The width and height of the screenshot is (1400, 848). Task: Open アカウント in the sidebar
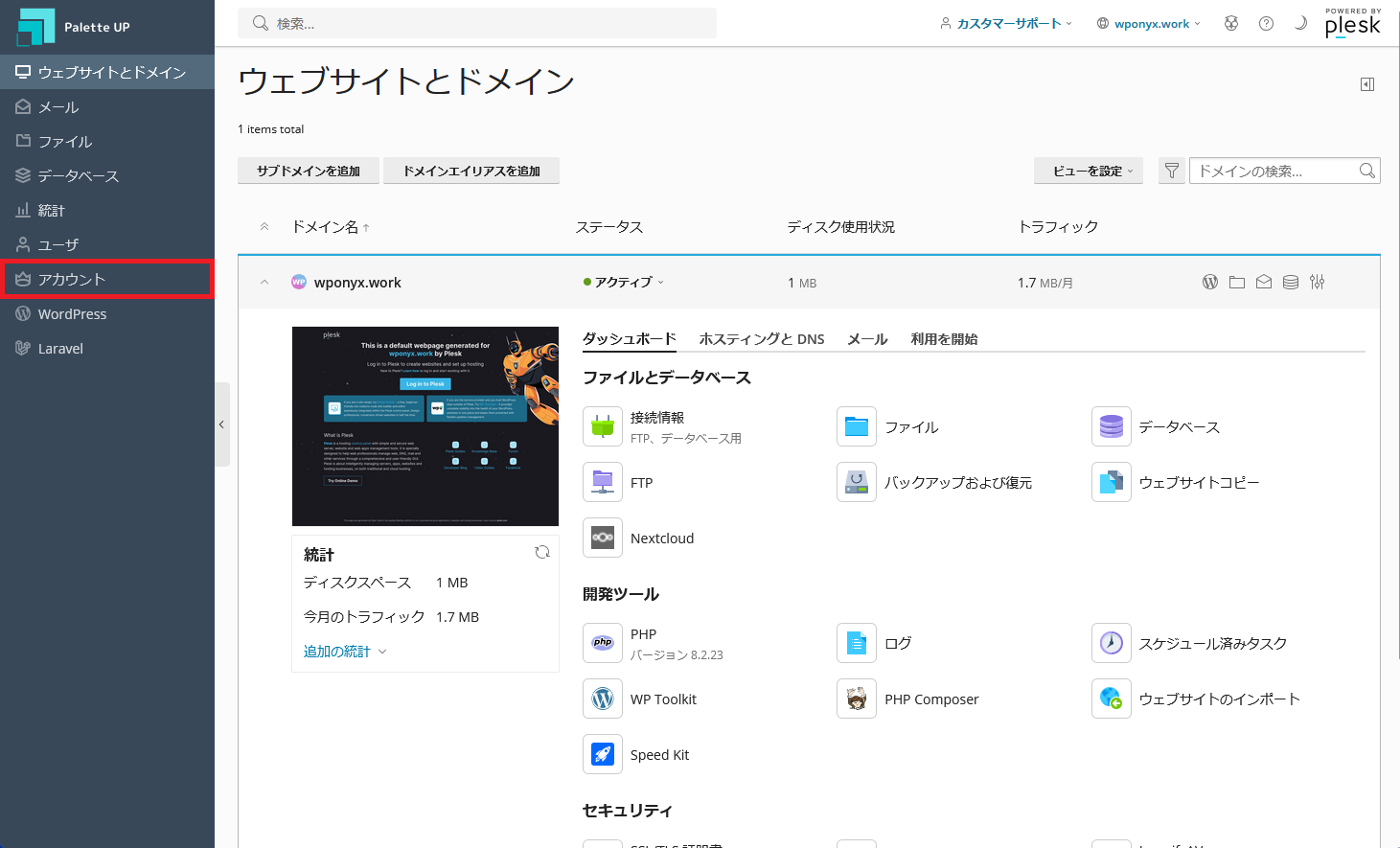(107, 279)
